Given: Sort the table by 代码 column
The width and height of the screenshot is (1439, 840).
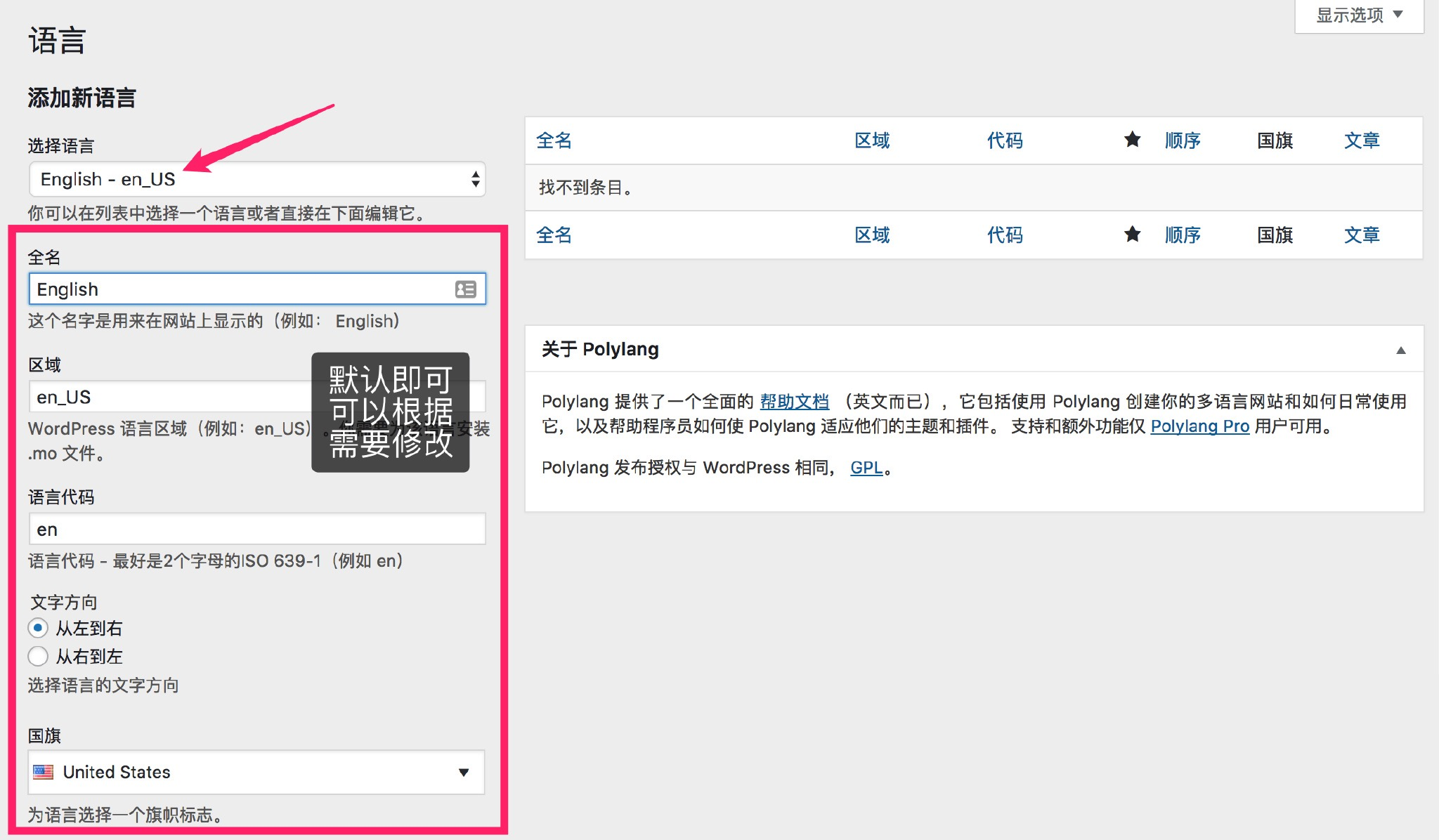Looking at the screenshot, I should point(1004,140).
